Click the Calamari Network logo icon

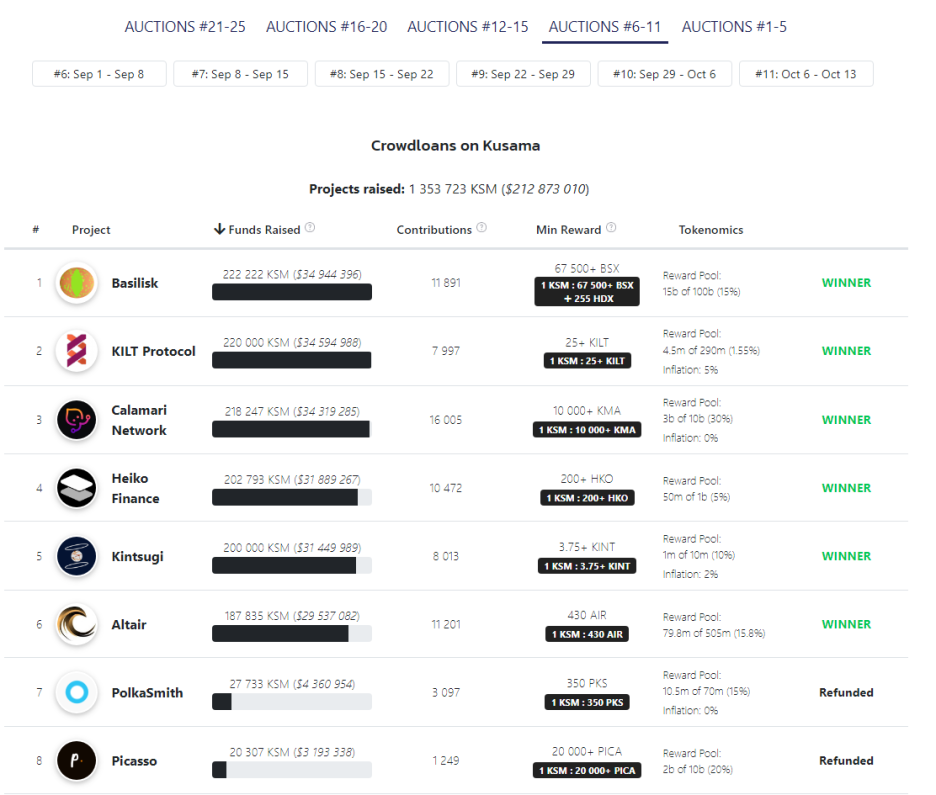(76, 420)
